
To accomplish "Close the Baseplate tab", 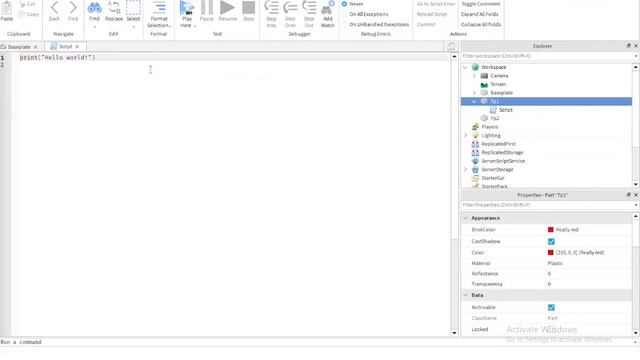I will click(x=36, y=47).
